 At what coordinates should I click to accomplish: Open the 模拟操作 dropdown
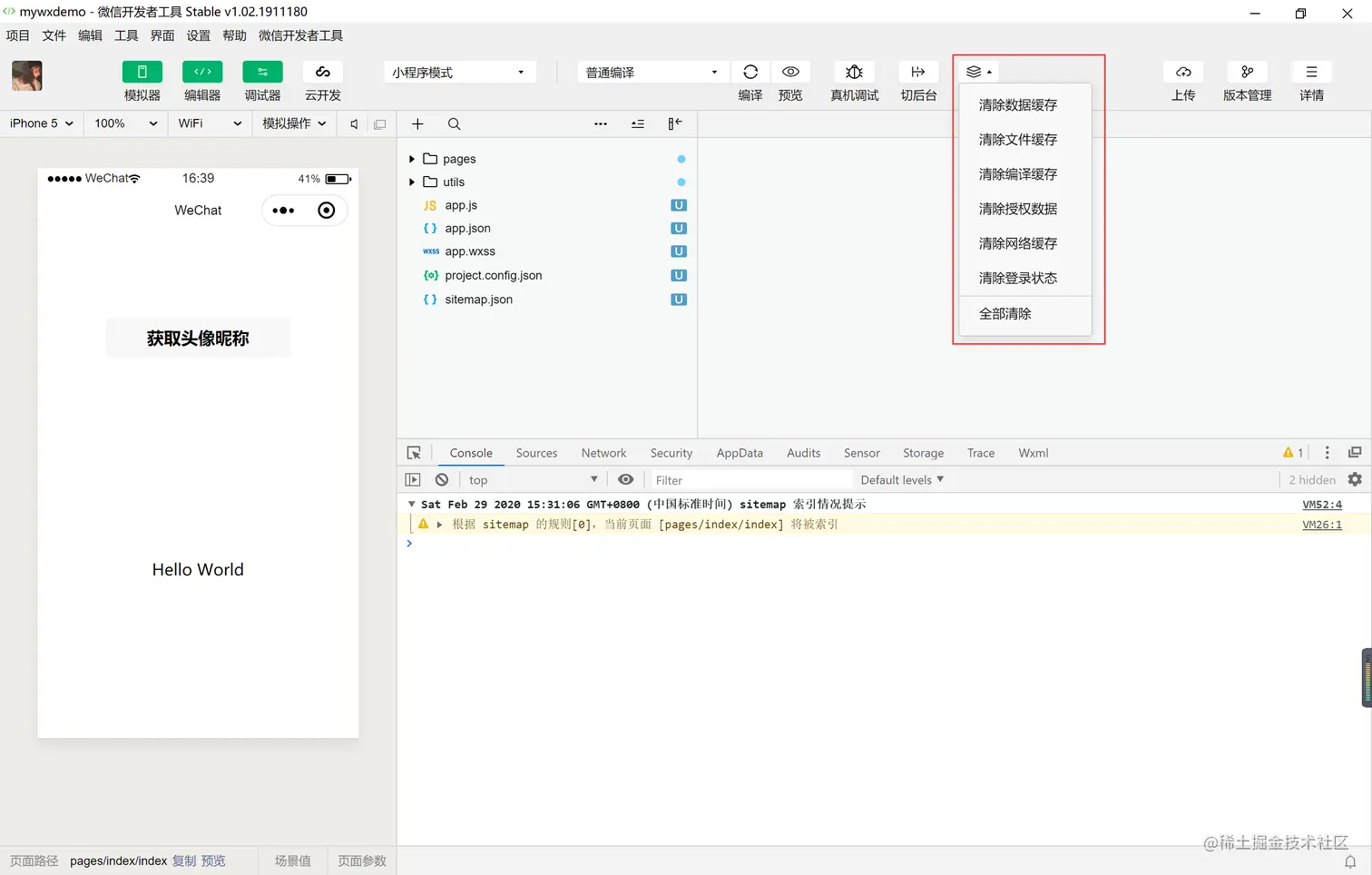(294, 123)
